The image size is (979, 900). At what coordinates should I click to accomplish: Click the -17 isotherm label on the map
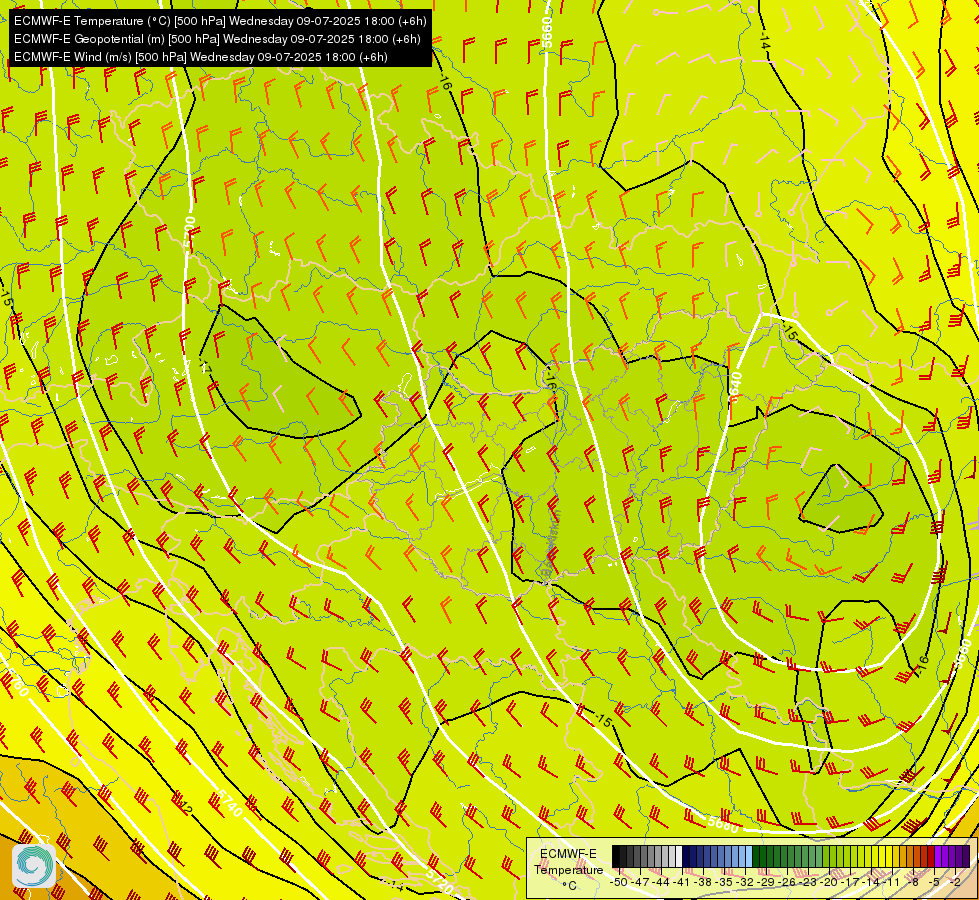point(205,367)
